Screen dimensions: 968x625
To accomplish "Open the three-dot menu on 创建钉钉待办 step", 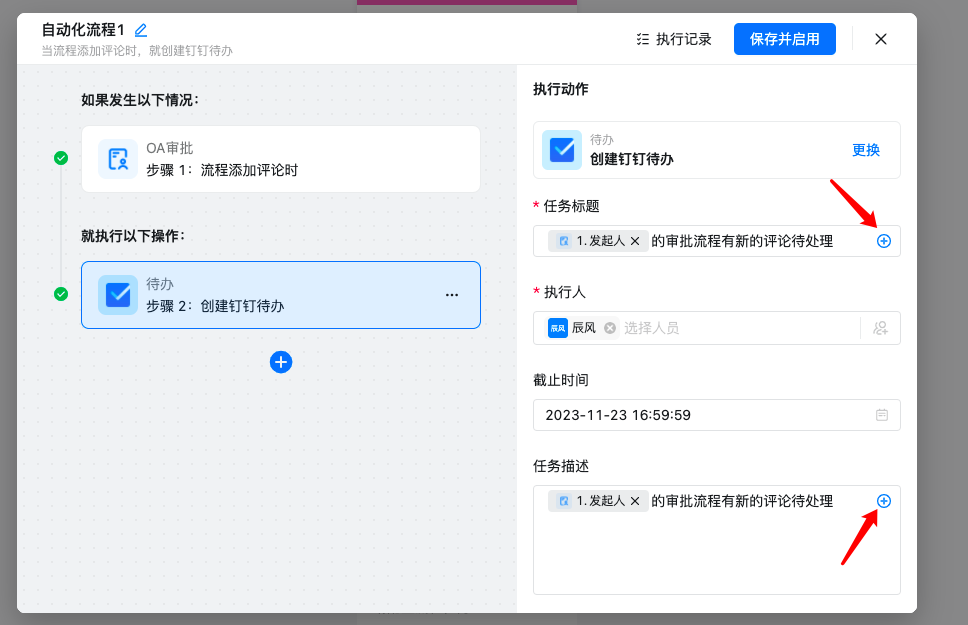I will pos(451,295).
